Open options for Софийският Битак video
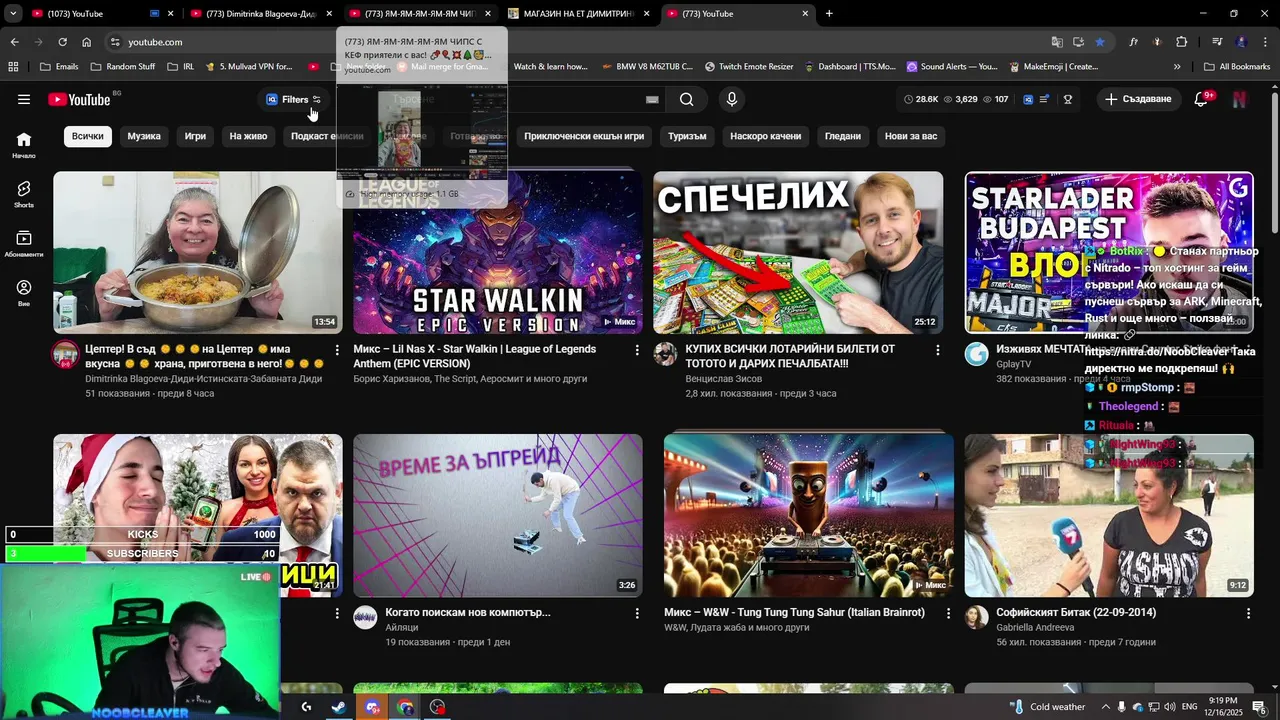 click(1248, 613)
